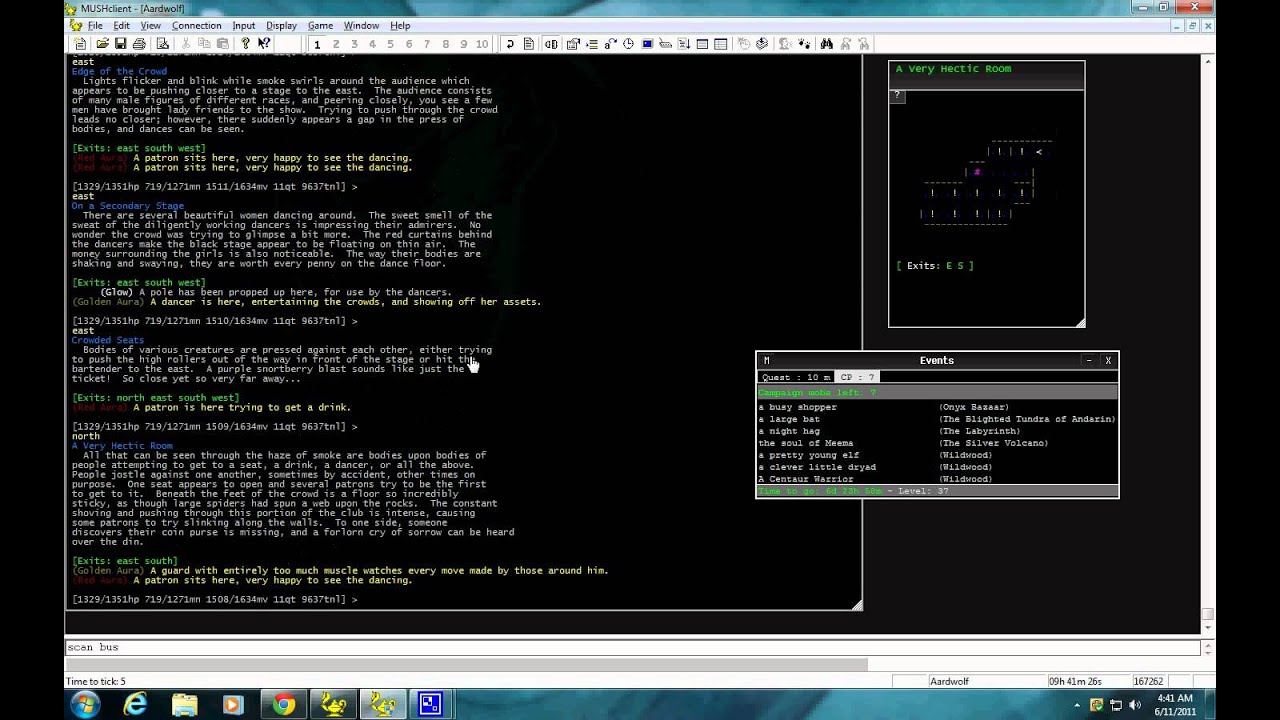Click the M button in Events title bar

pyautogui.click(x=766, y=360)
